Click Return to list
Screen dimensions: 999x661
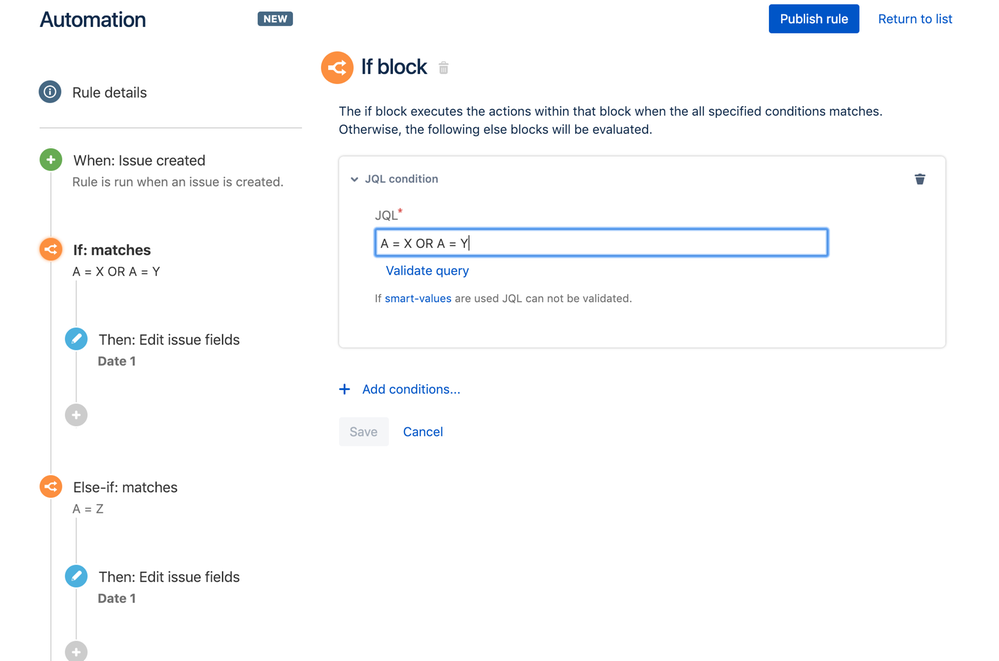[915, 19]
